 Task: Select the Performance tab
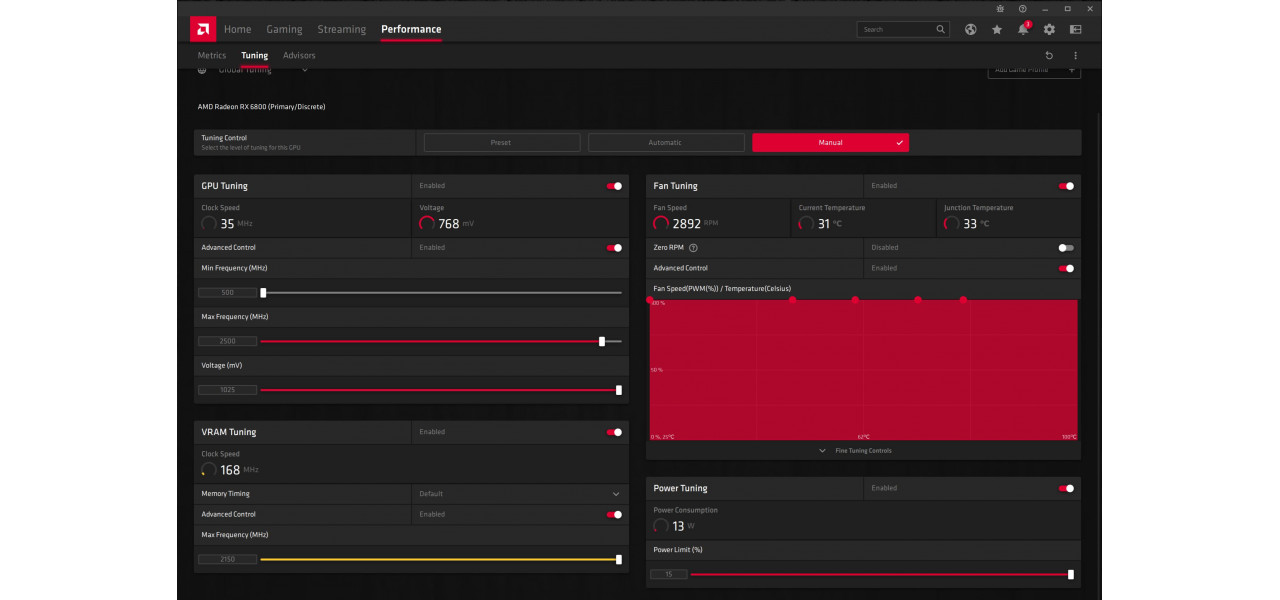[x=411, y=29]
